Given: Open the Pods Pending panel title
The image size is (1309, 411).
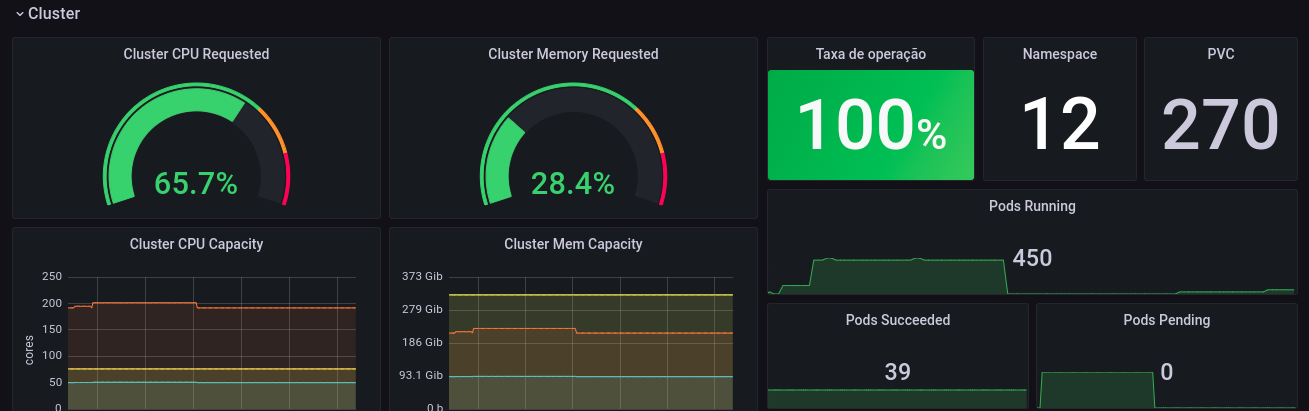Looking at the screenshot, I should point(1167,320).
